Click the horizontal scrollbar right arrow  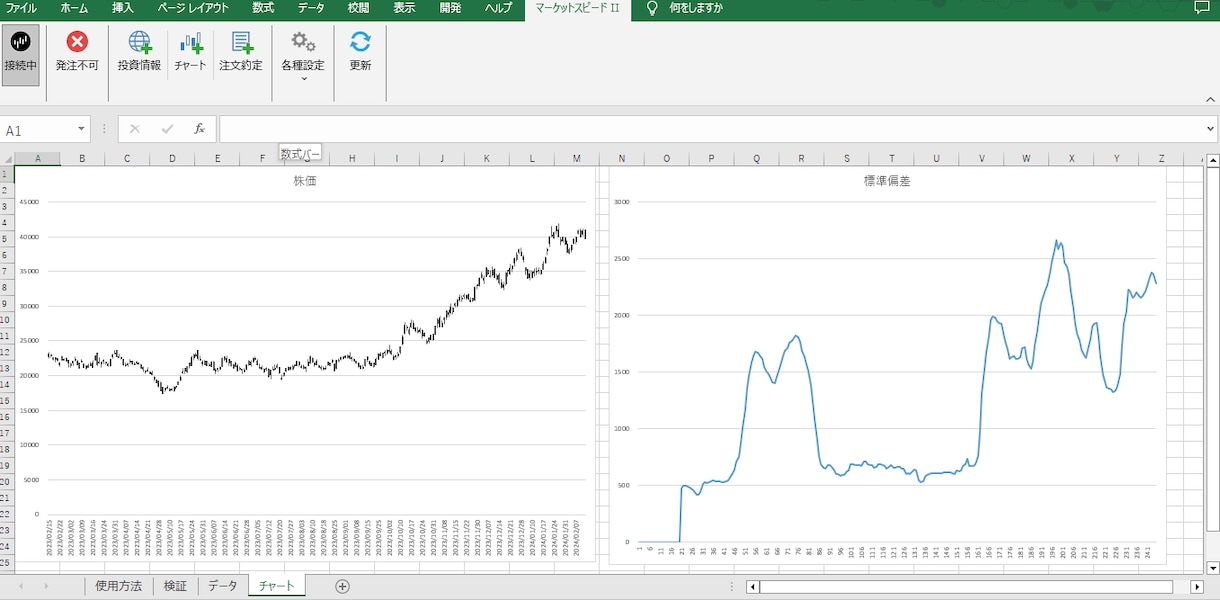pos(1198,587)
